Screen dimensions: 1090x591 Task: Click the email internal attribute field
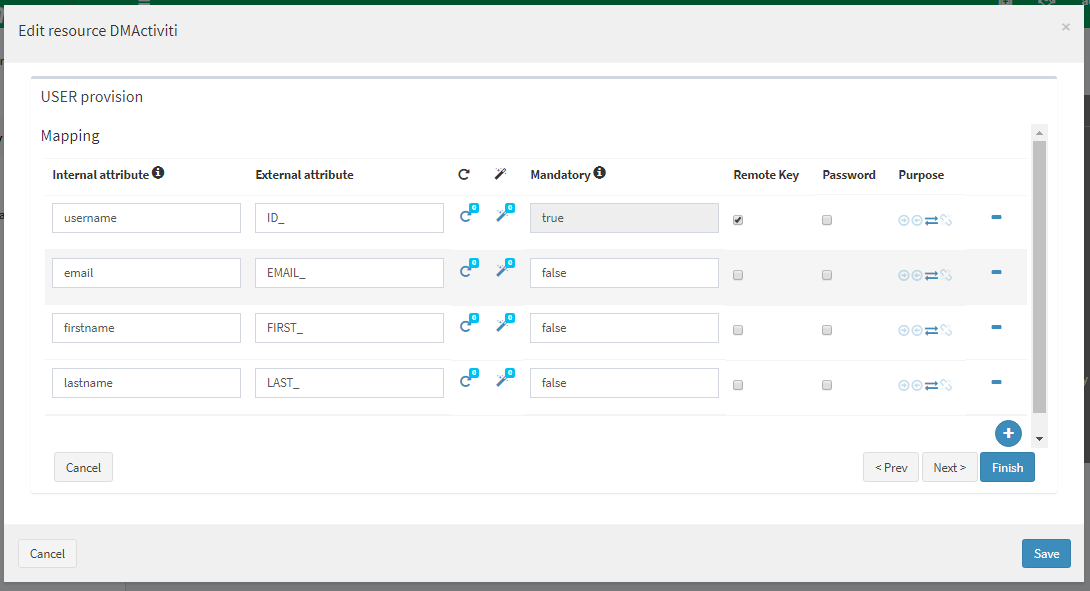[147, 273]
